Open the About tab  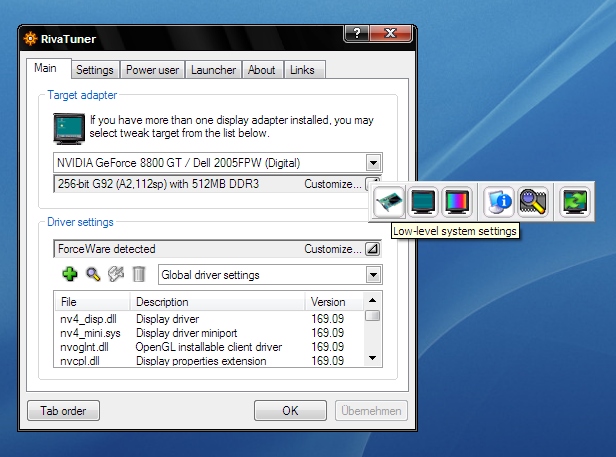(x=262, y=70)
